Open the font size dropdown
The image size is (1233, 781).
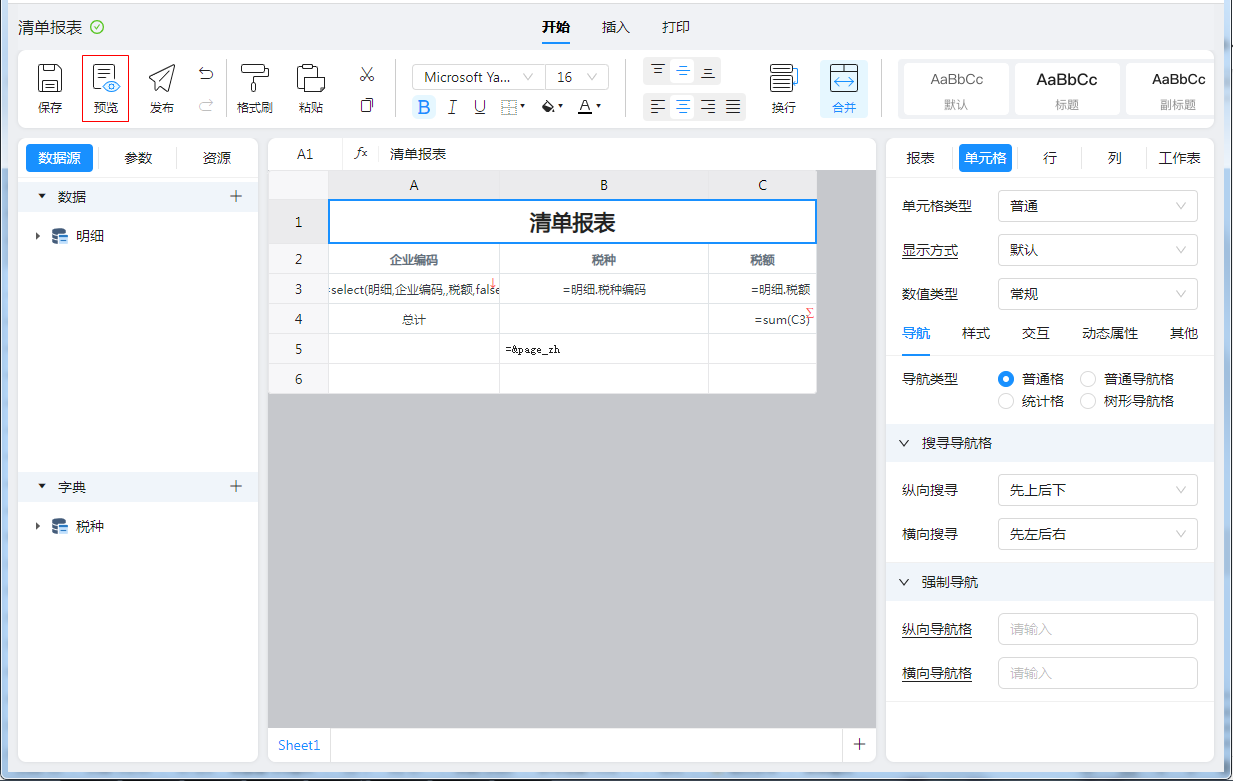577,77
